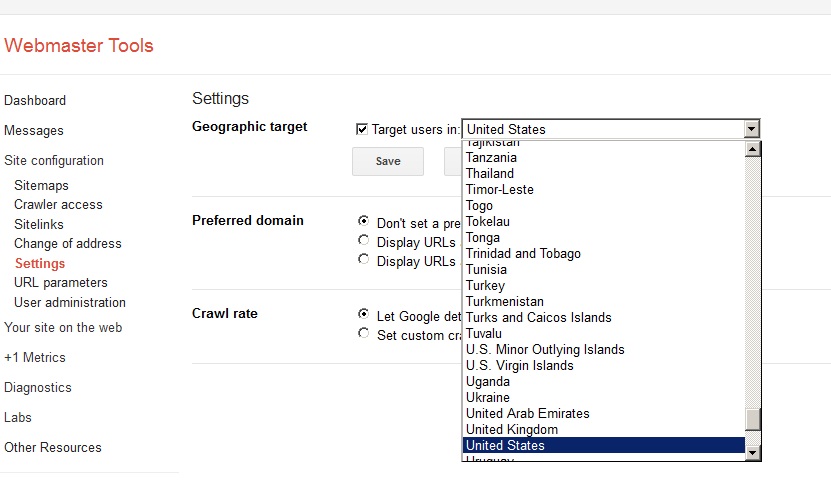Open Other Resources in the sidebar
The height and width of the screenshot is (480, 831).
pos(53,447)
